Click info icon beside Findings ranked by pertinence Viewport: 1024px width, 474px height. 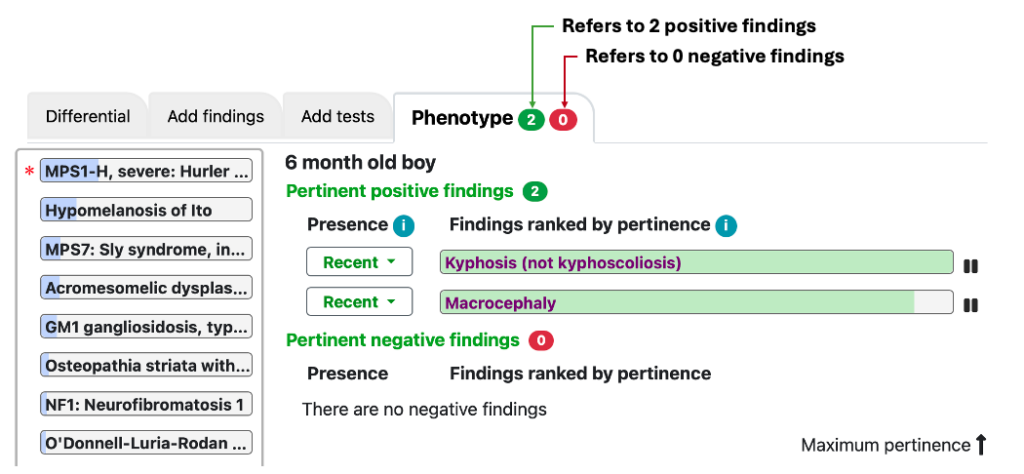point(726,227)
